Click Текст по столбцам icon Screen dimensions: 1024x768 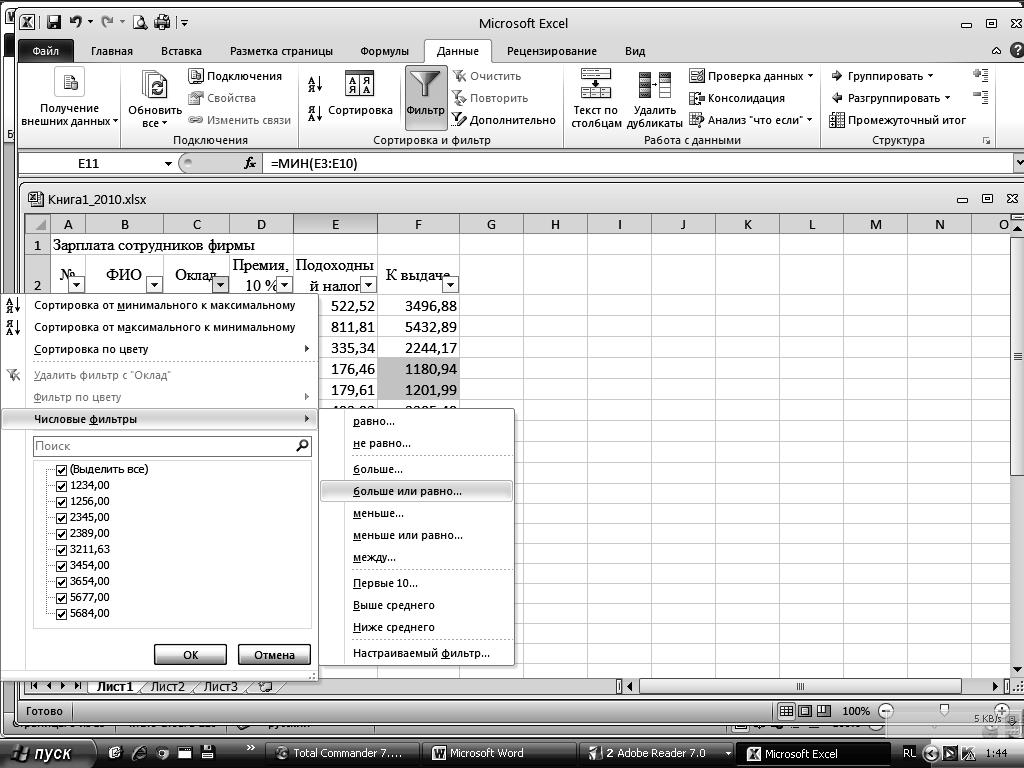(x=596, y=84)
